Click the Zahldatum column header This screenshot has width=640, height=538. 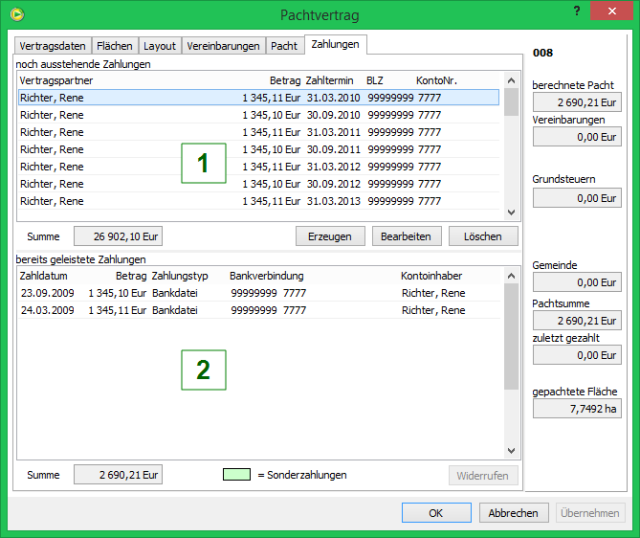pos(43,276)
